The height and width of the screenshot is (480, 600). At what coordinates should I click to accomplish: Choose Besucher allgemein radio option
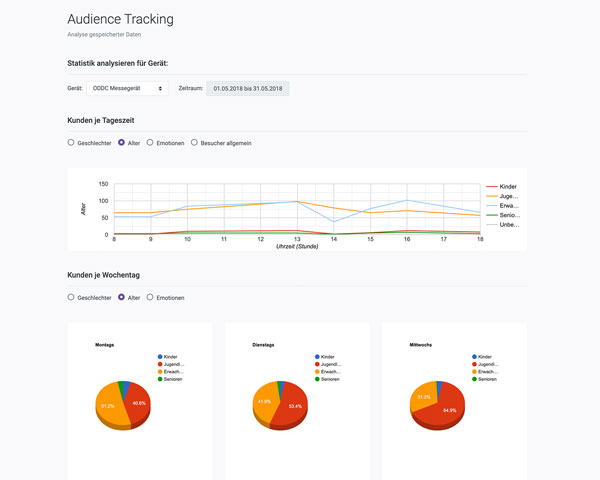[x=194, y=143]
